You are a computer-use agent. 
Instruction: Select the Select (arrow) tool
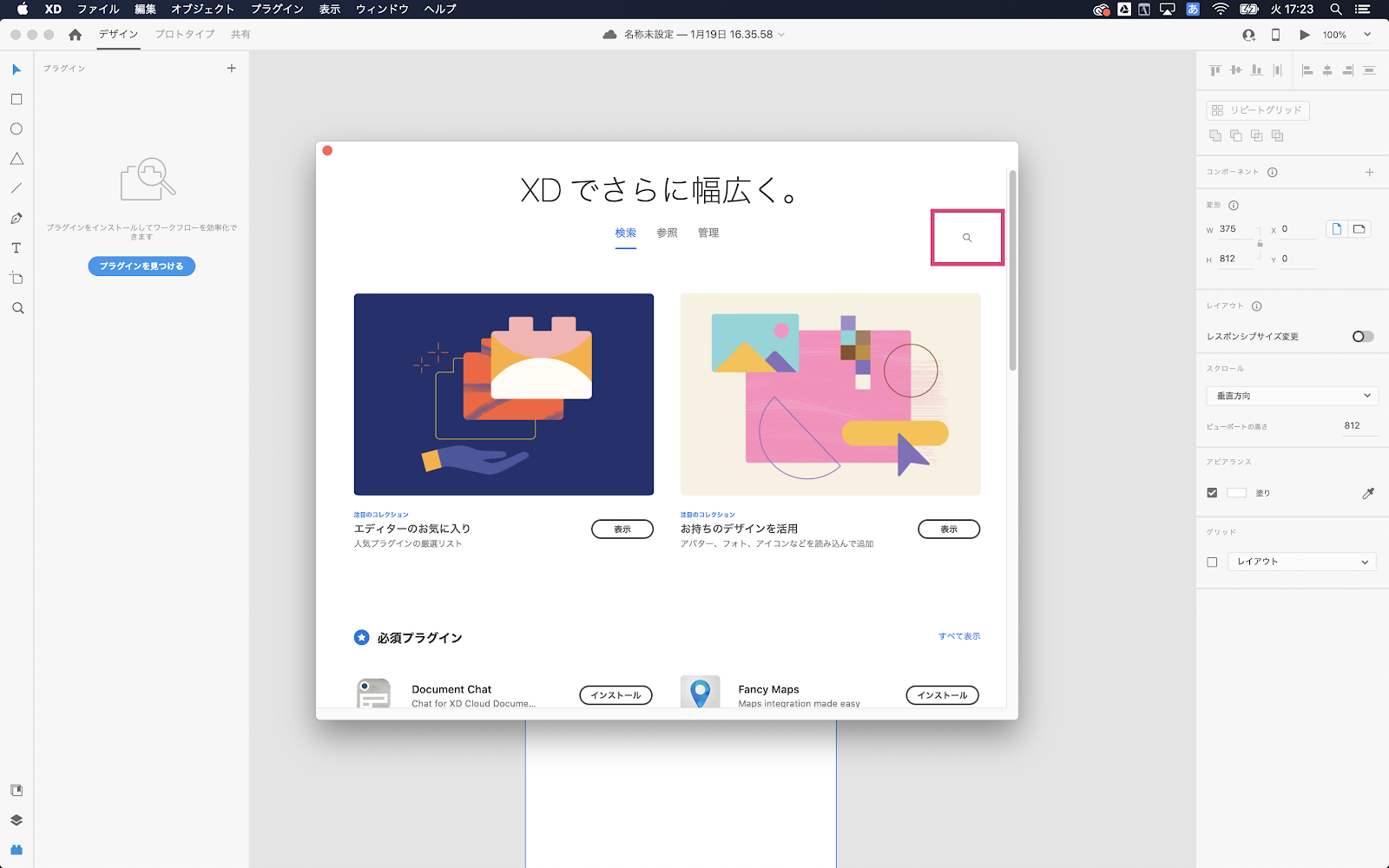(x=16, y=69)
